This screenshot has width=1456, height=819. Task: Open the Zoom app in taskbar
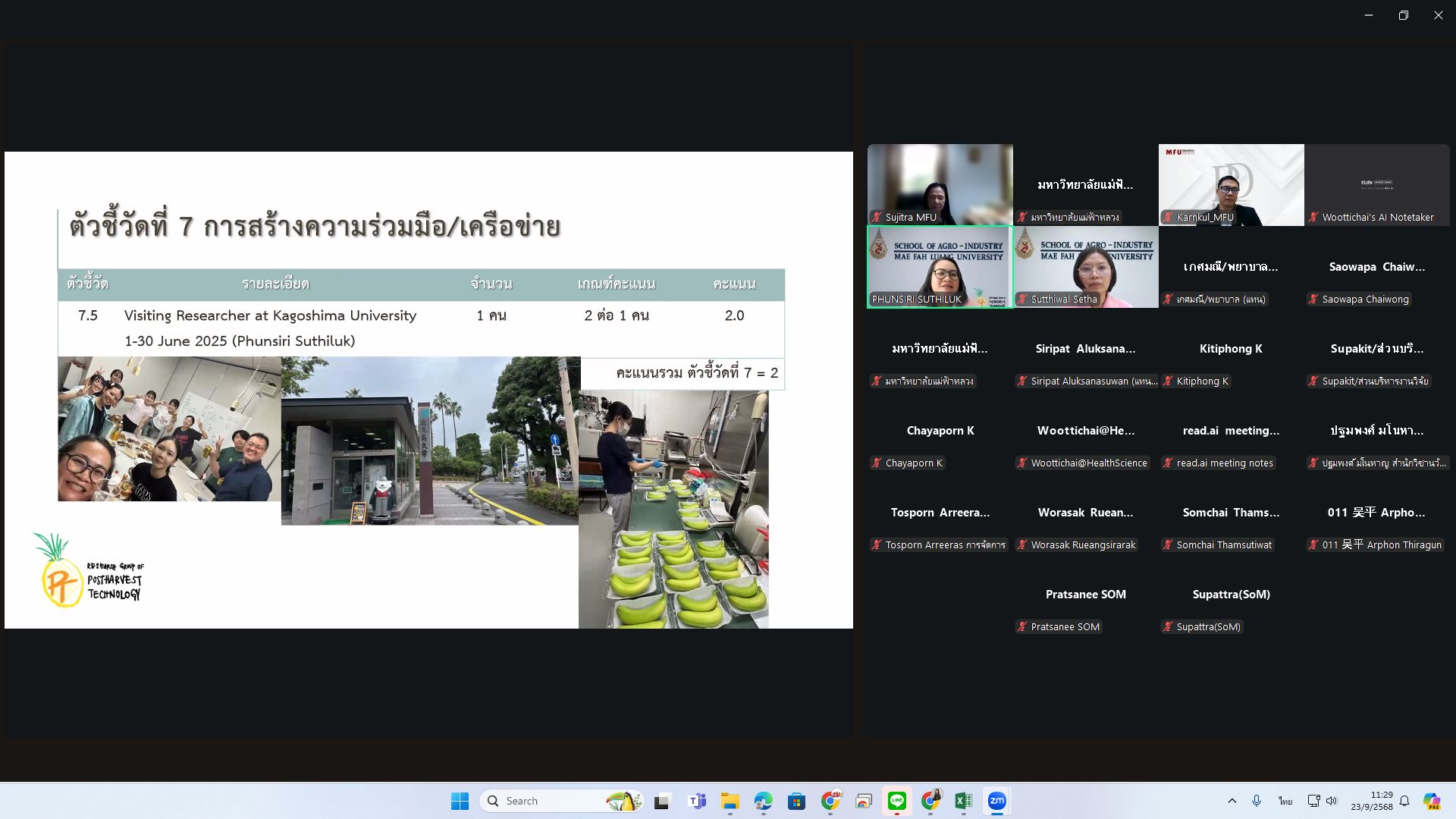[x=996, y=801]
